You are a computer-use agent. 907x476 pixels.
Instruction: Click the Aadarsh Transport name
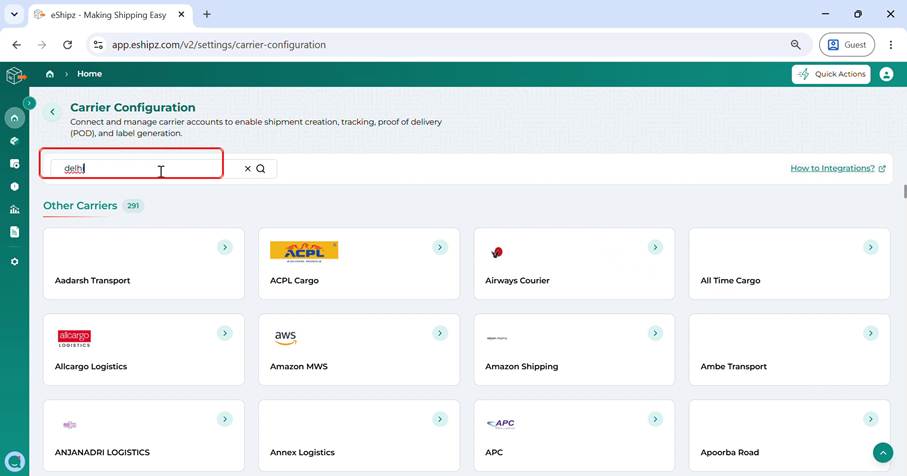[x=93, y=281]
